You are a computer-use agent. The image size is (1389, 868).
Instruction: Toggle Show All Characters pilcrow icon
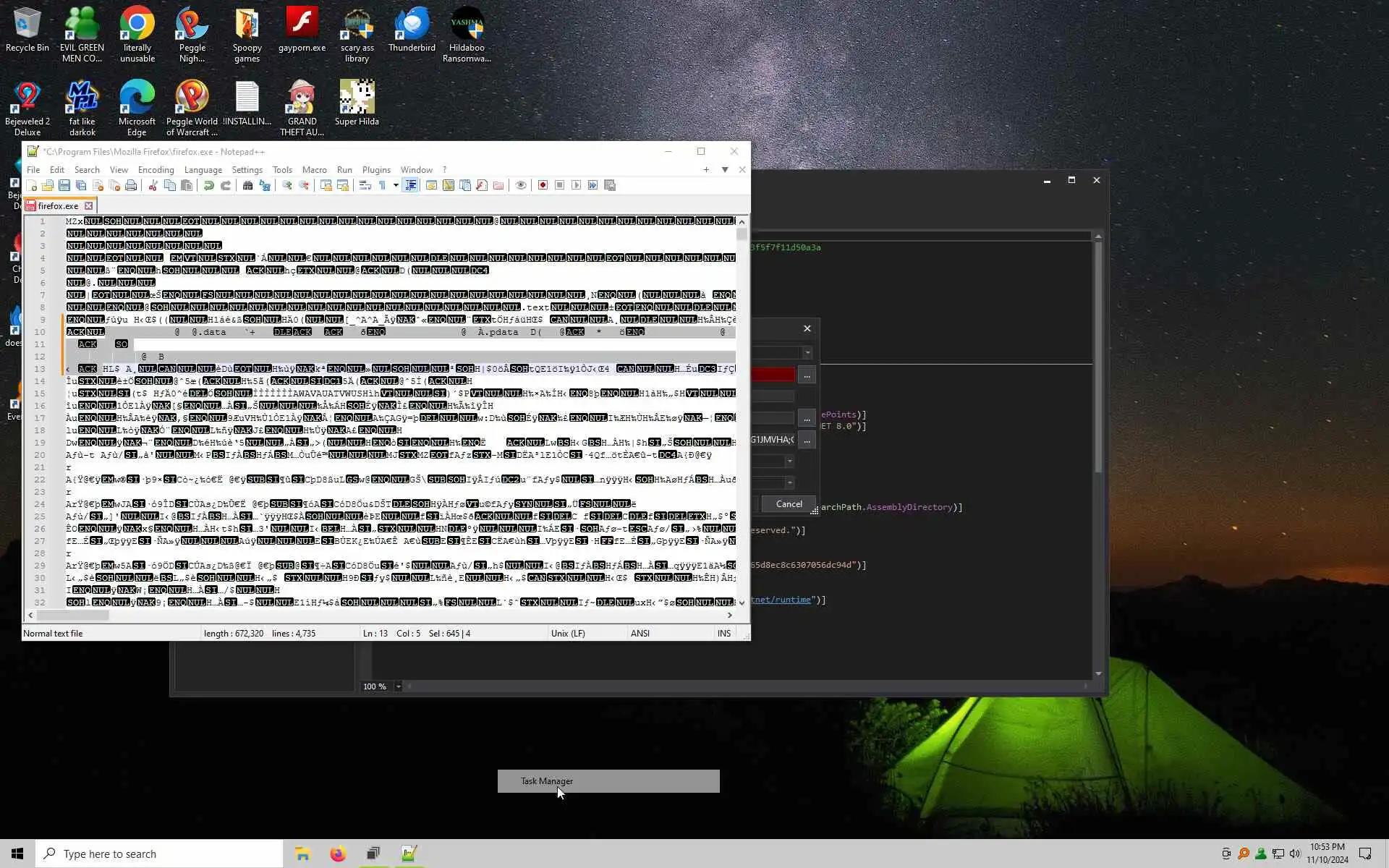tap(382, 185)
